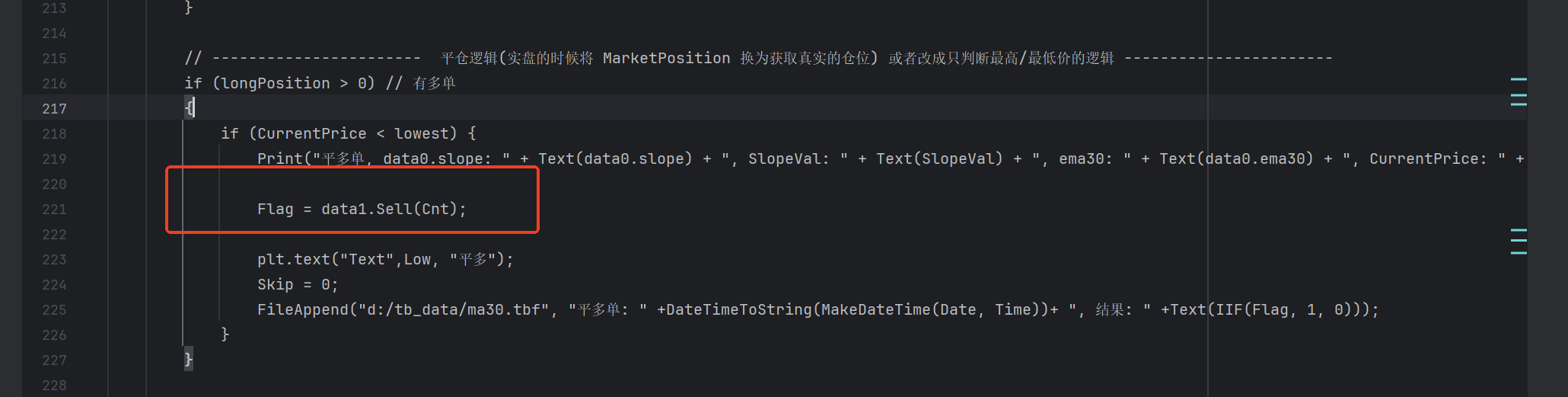Jump to the bottommost teal scrollbar marker
This screenshot has width=1568, height=397.
[1519, 253]
